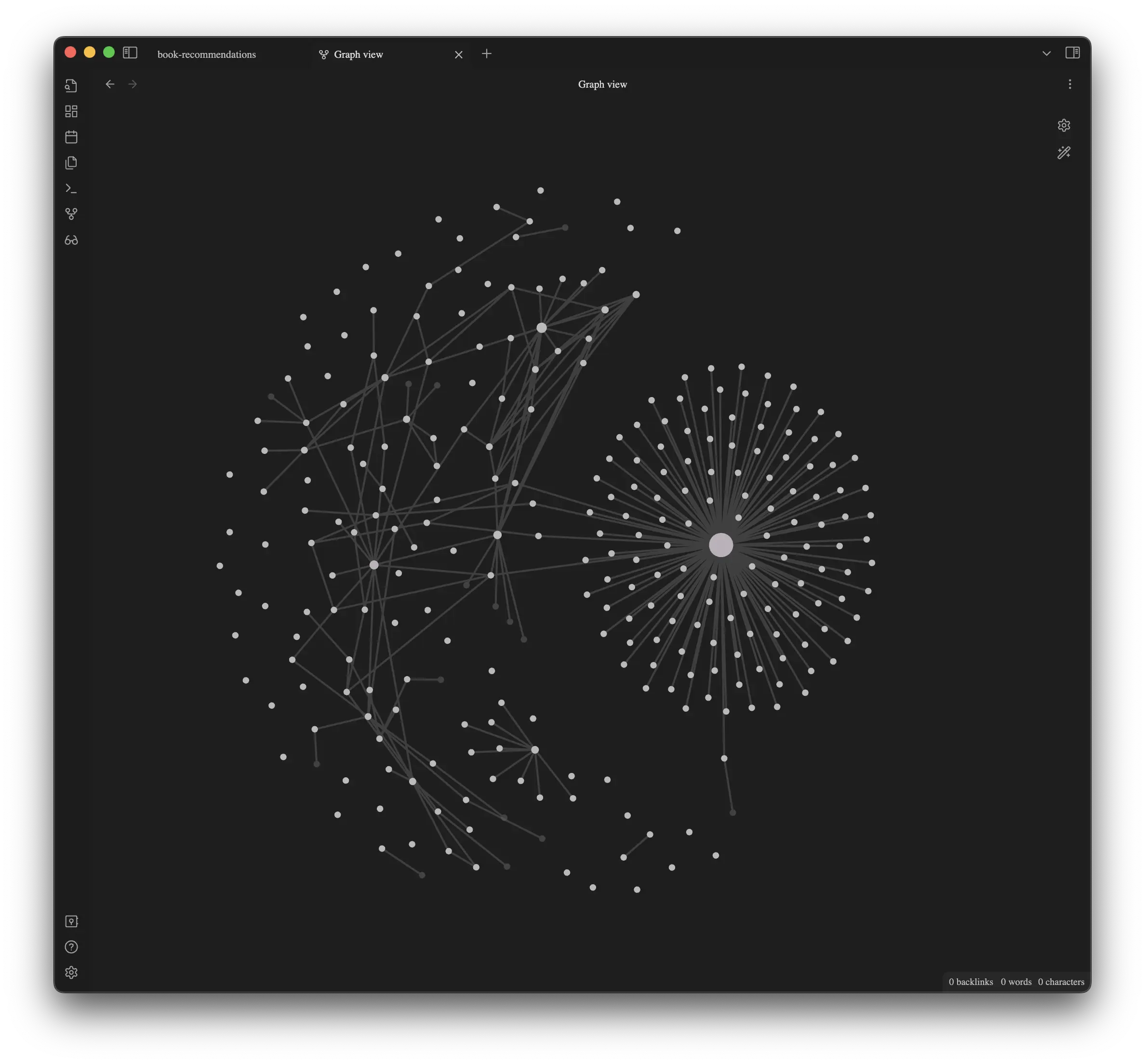Click the graph filter/wand icon

coord(1064,152)
